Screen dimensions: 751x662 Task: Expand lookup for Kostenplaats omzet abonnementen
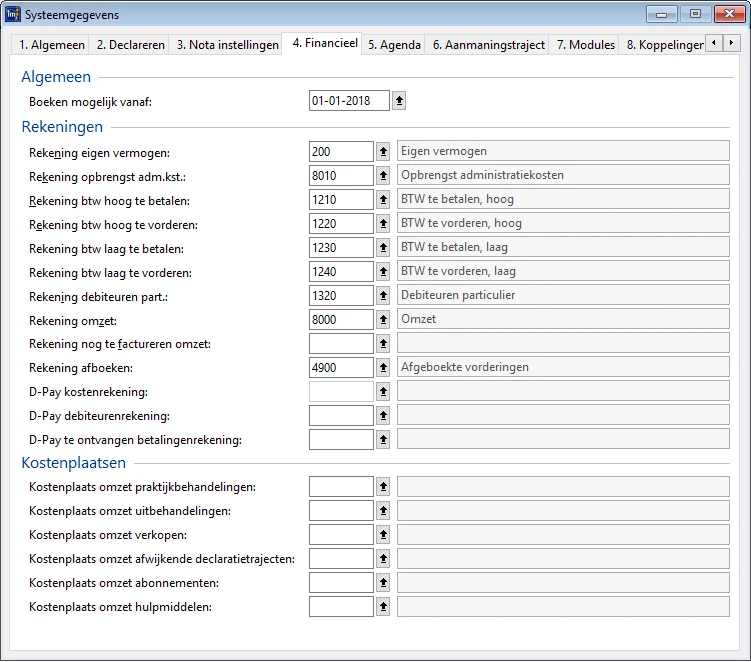point(382,583)
